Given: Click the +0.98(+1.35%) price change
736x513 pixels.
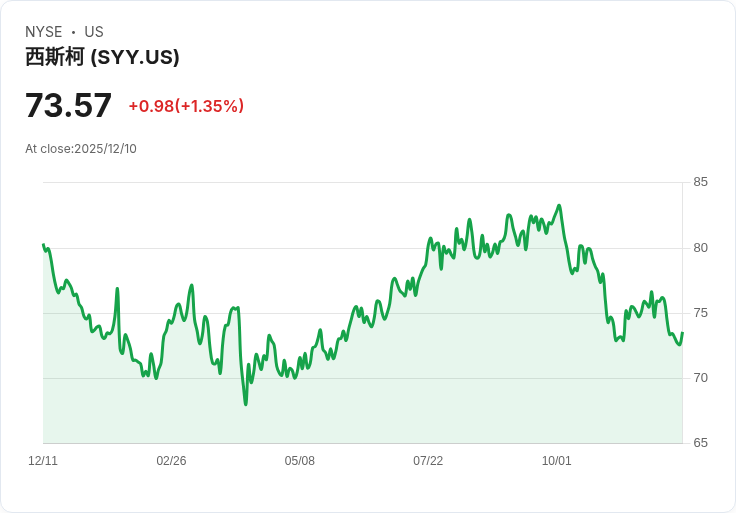Looking at the screenshot, I should (x=186, y=106).
